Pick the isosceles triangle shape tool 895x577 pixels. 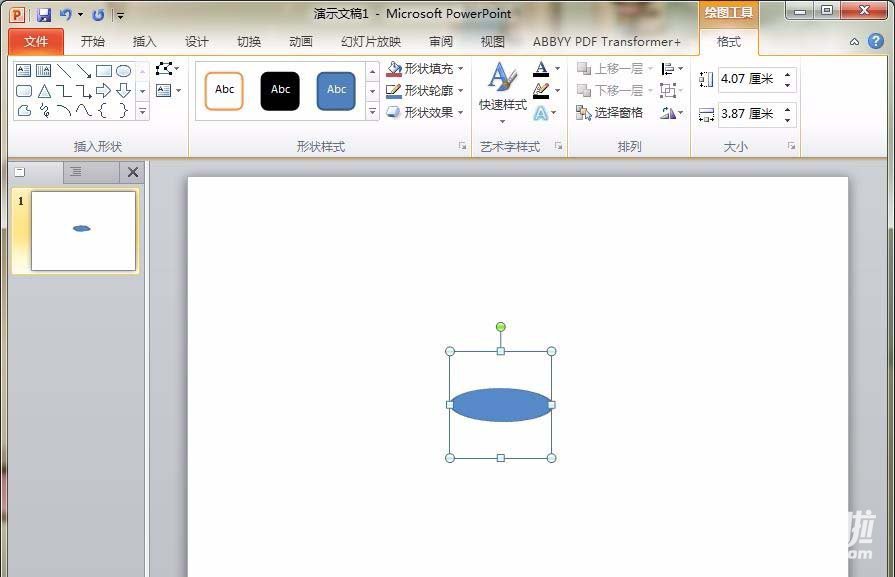pos(44,91)
